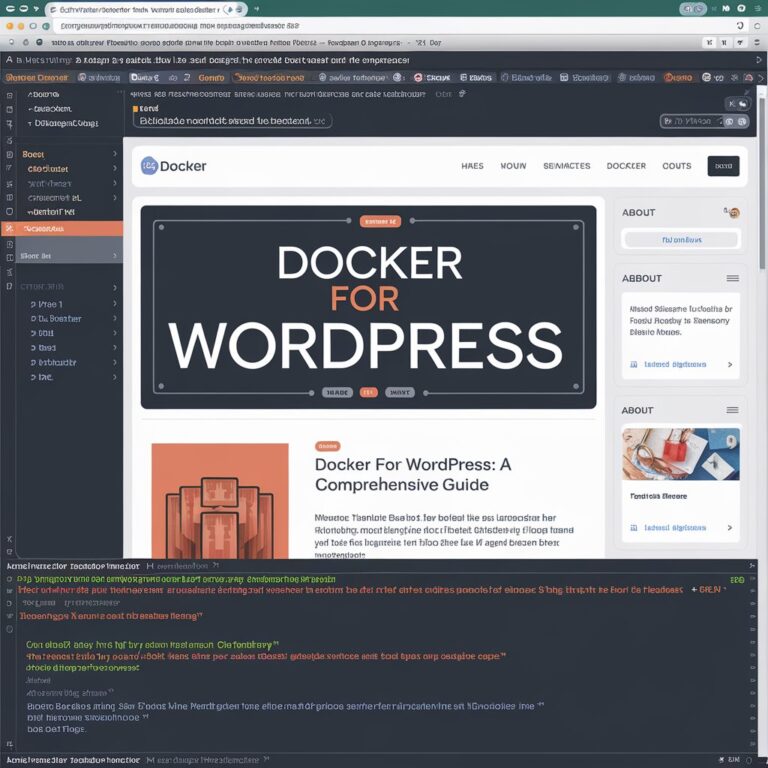768x768 pixels.
Task: Open the hamburger menu above the photo card
Action: click(x=732, y=410)
